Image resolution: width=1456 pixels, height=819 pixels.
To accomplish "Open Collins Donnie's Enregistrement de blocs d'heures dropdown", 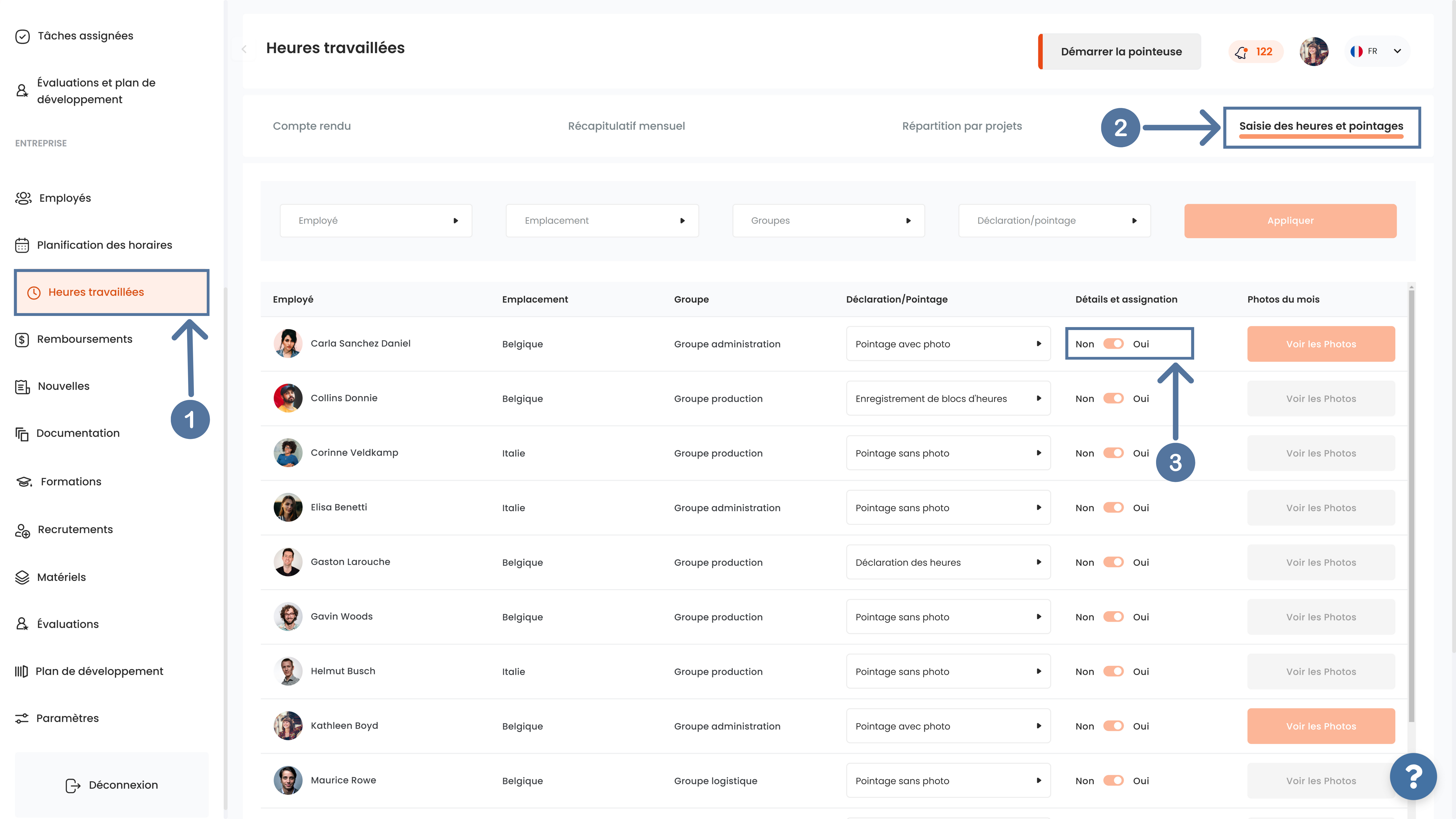I will [x=948, y=398].
